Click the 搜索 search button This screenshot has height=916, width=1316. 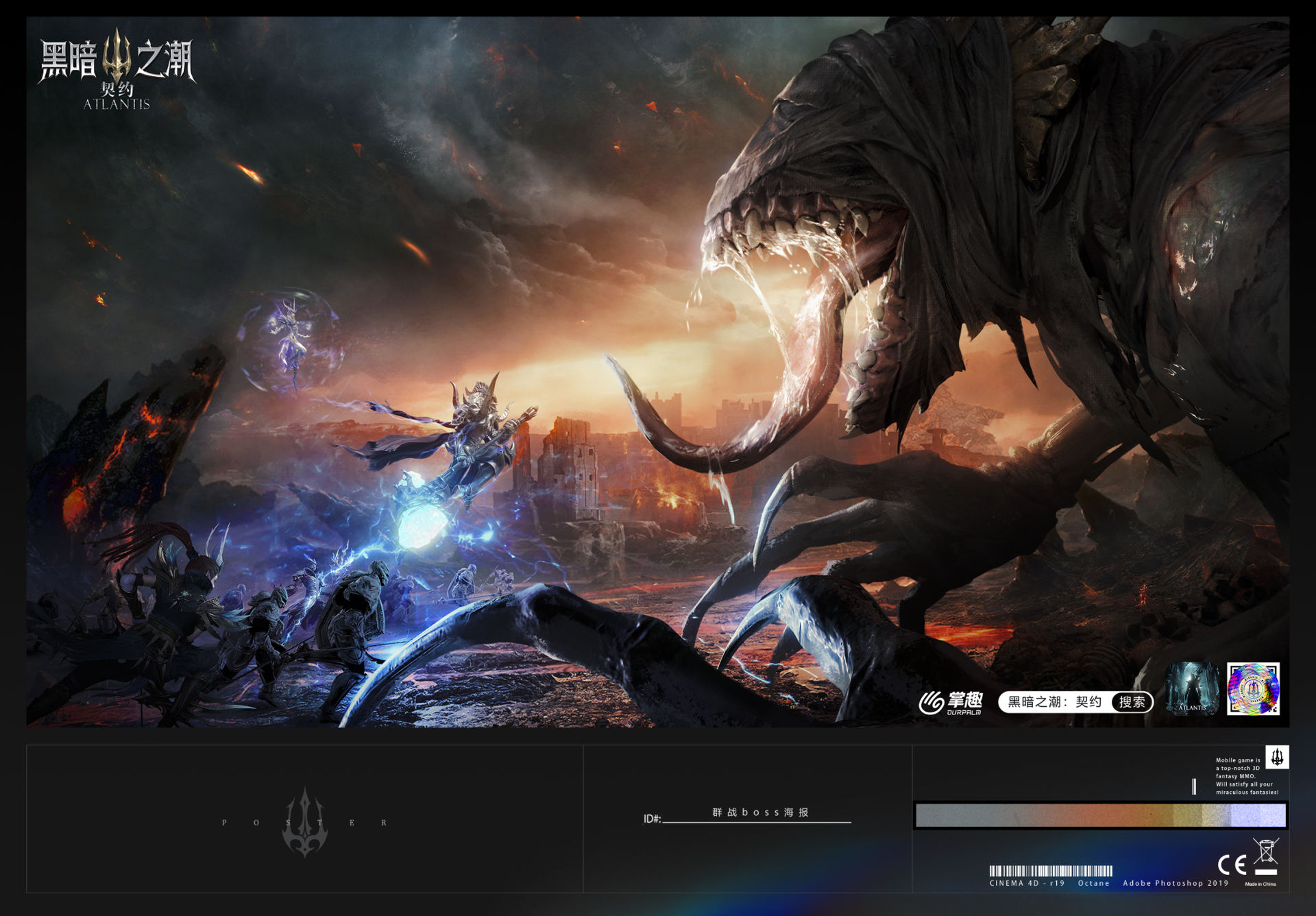[1132, 701]
